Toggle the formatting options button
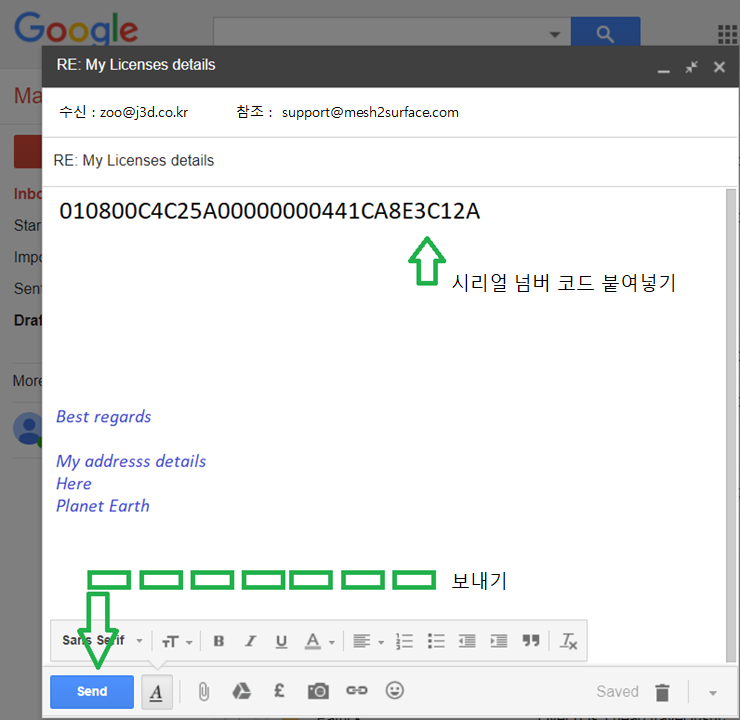 (157, 692)
